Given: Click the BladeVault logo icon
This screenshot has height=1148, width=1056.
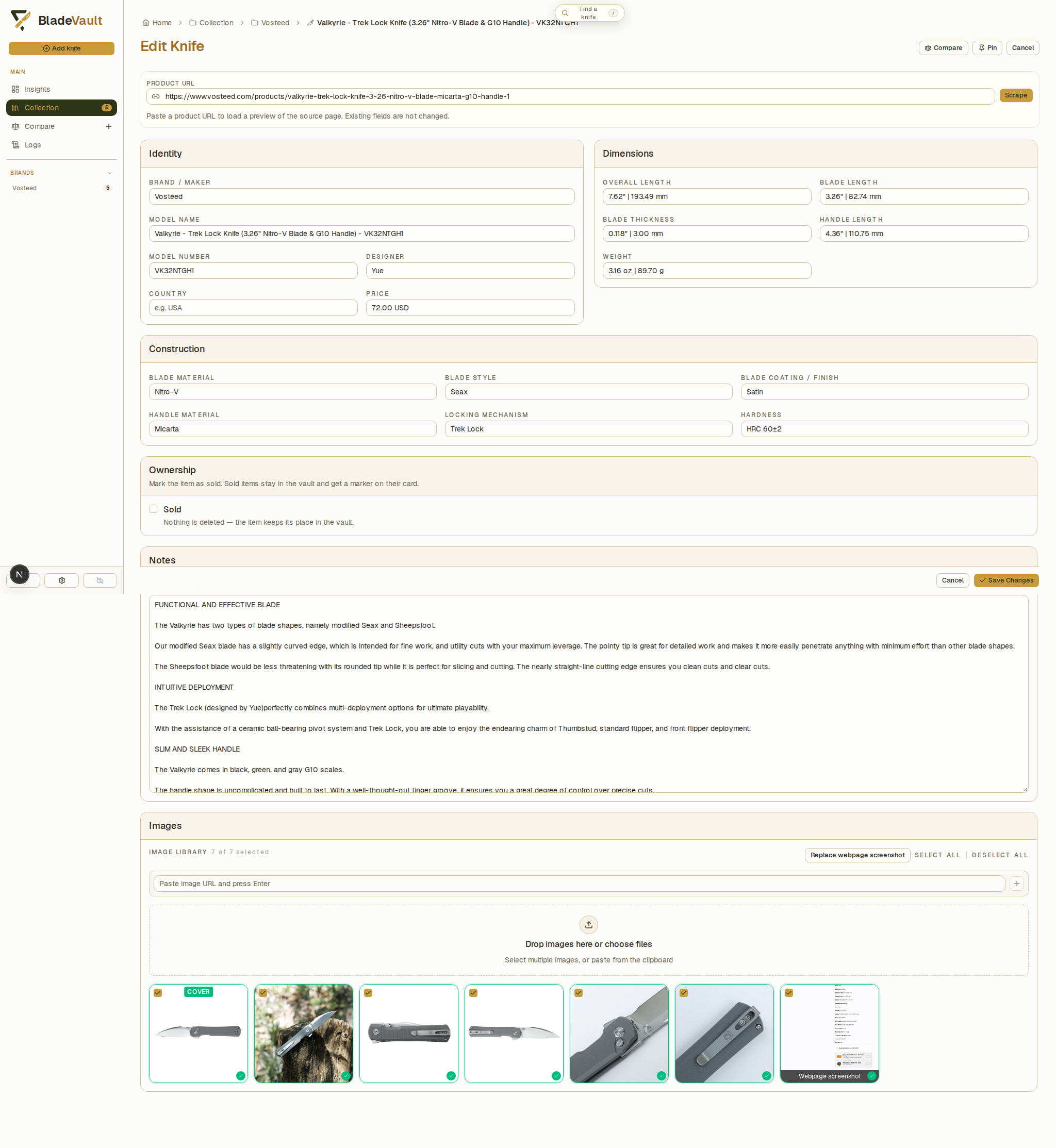Looking at the screenshot, I should click(x=21, y=20).
